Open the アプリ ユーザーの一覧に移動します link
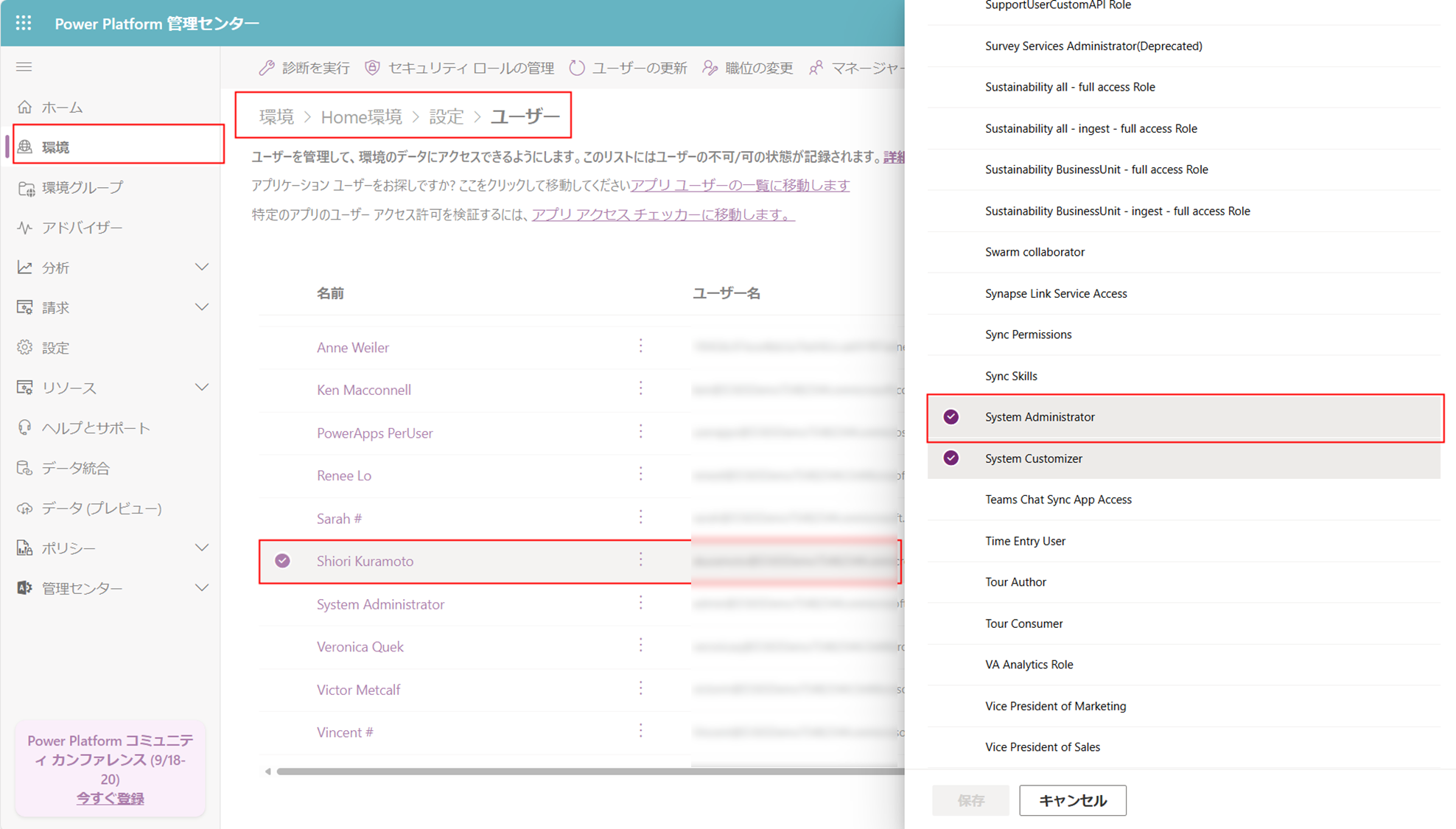The width and height of the screenshot is (1456, 829). 740,186
